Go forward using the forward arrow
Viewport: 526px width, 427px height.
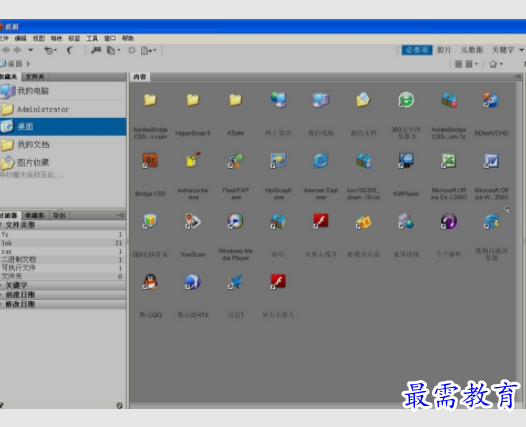(17, 50)
